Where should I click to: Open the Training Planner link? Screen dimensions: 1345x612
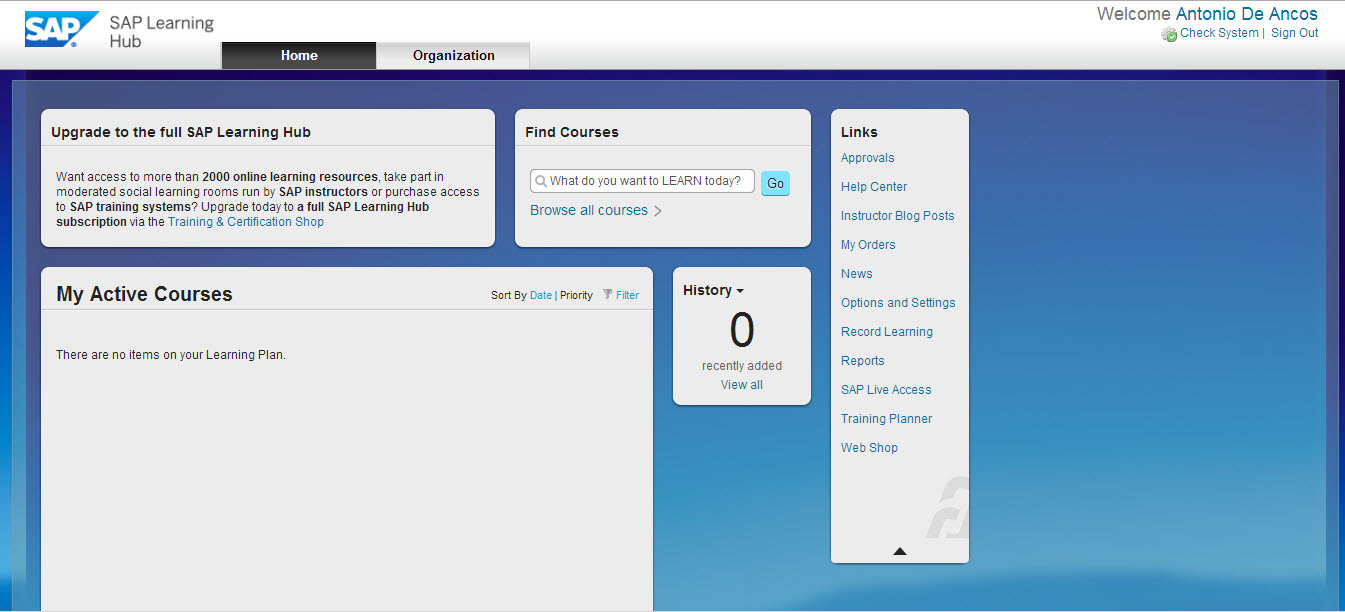(887, 419)
